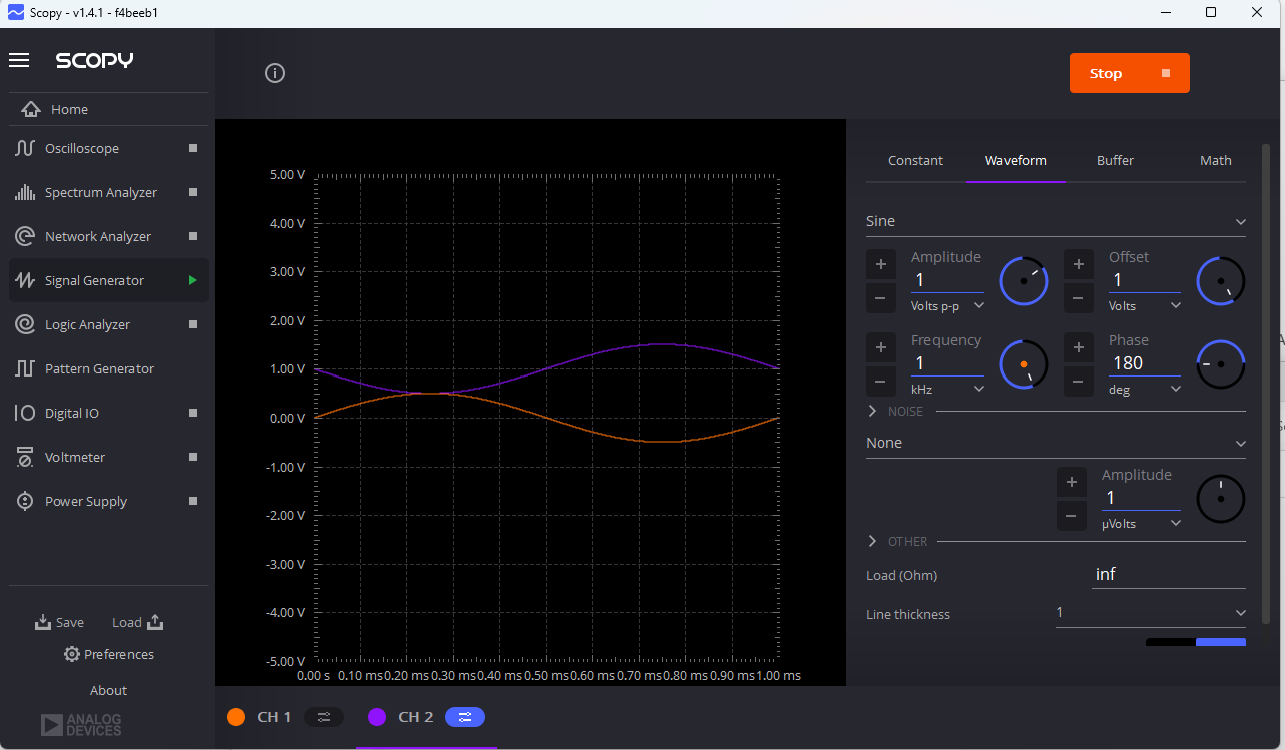The width and height of the screenshot is (1285, 750).
Task: Open the Network Analyzer instrument
Action: pyautogui.click(x=98, y=236)
